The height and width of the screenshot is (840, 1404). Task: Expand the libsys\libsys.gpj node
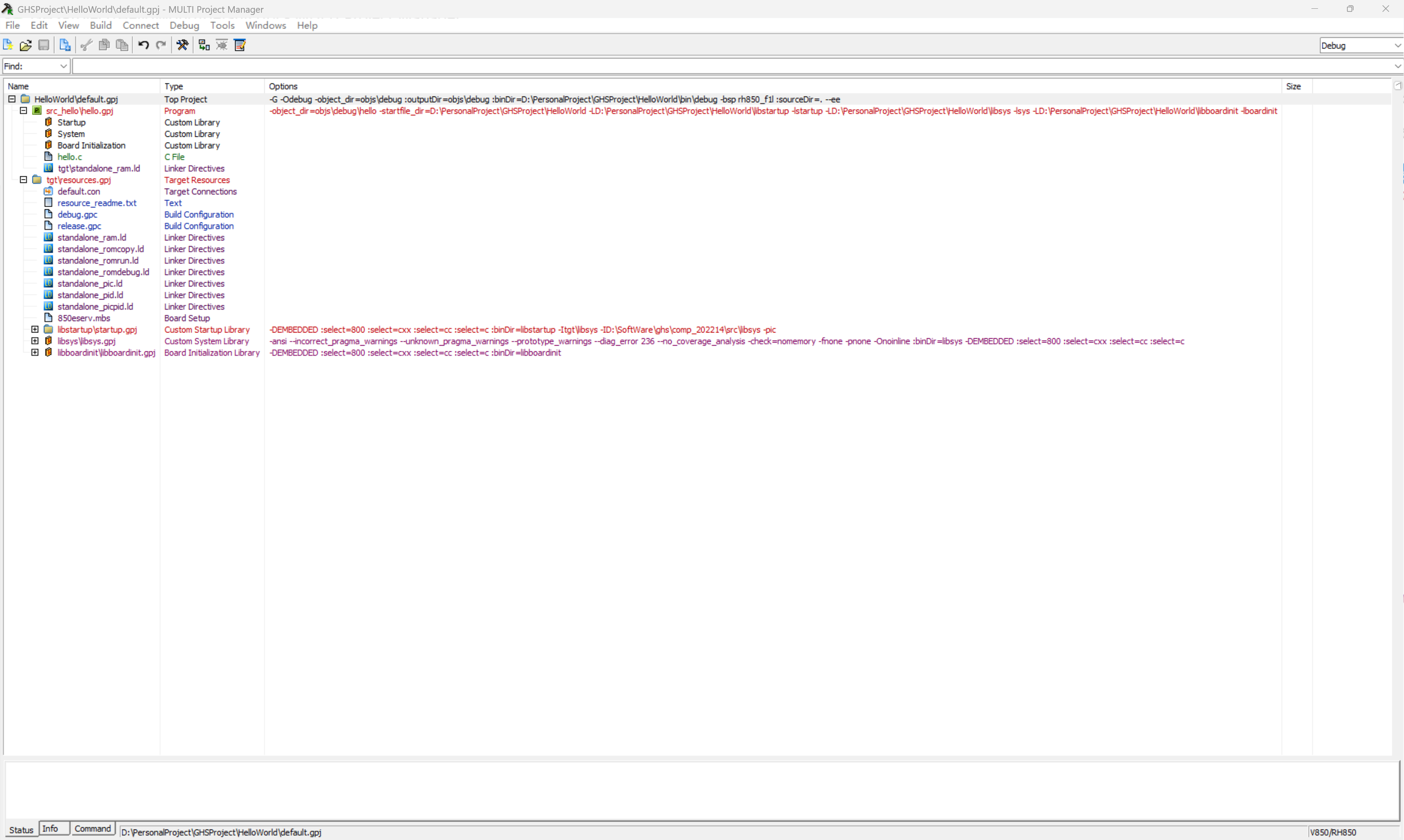[x=35, y=341]
